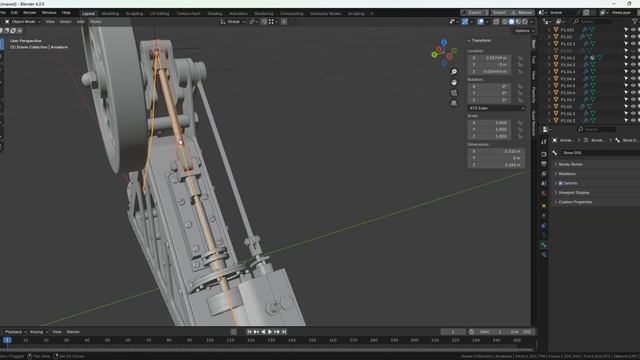
Task: Open the Tool properties tab icon
Action: coord(544,142)
